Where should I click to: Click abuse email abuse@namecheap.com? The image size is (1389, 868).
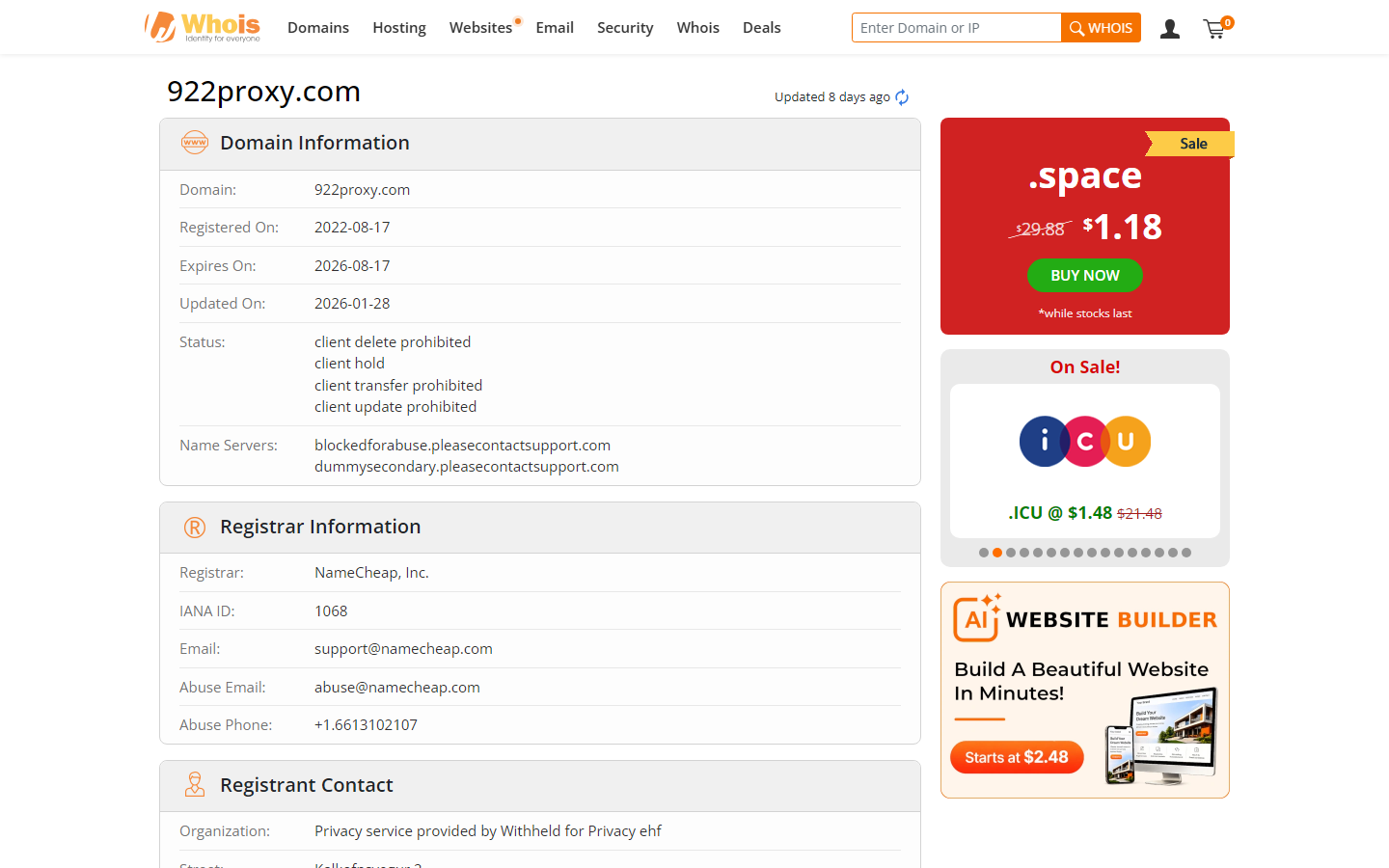pyautogui.click(x=397, y=688)
